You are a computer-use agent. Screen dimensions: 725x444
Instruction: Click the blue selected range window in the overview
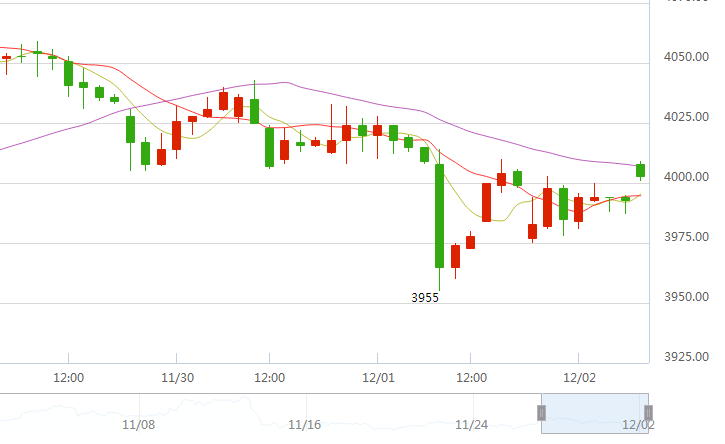[x=595, y=412]
